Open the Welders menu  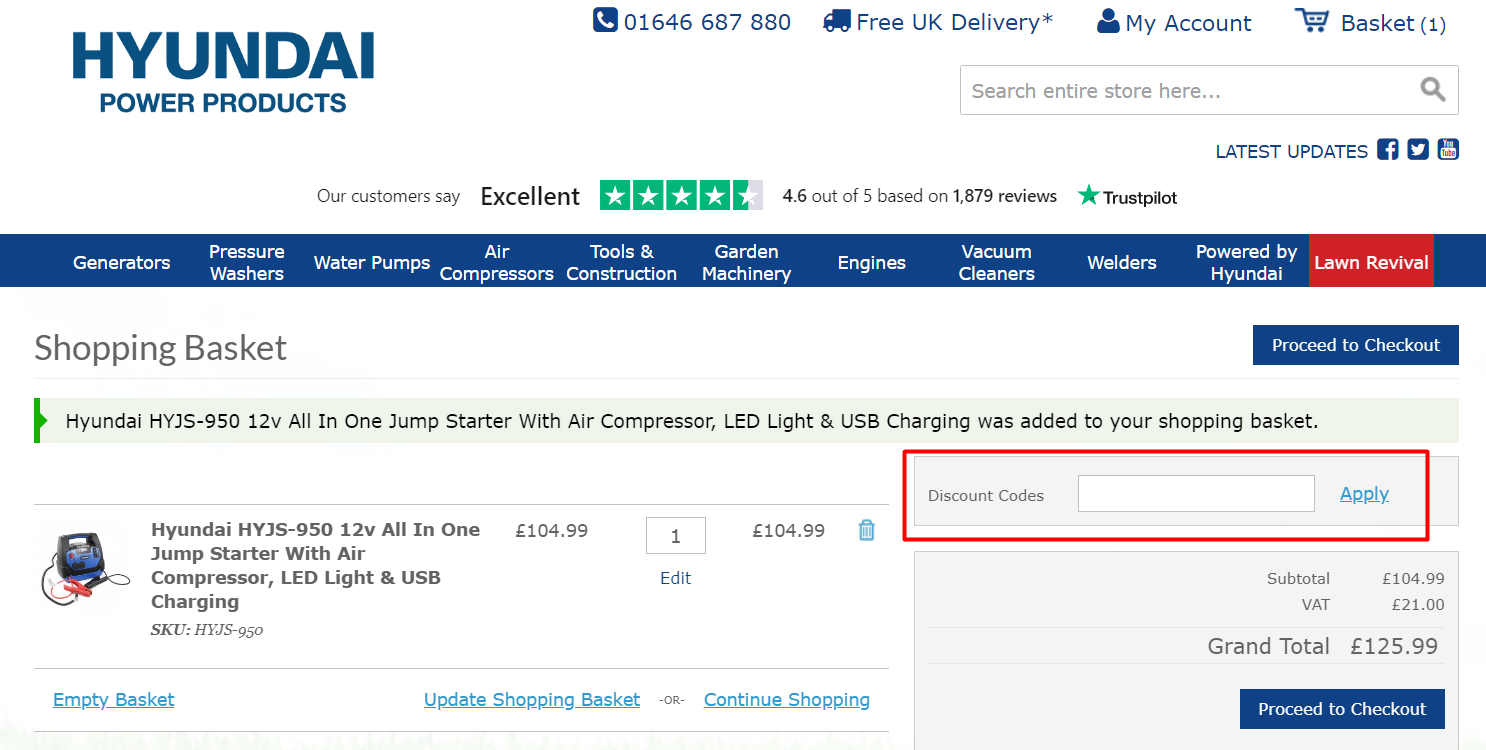[x=1122, y=262]
